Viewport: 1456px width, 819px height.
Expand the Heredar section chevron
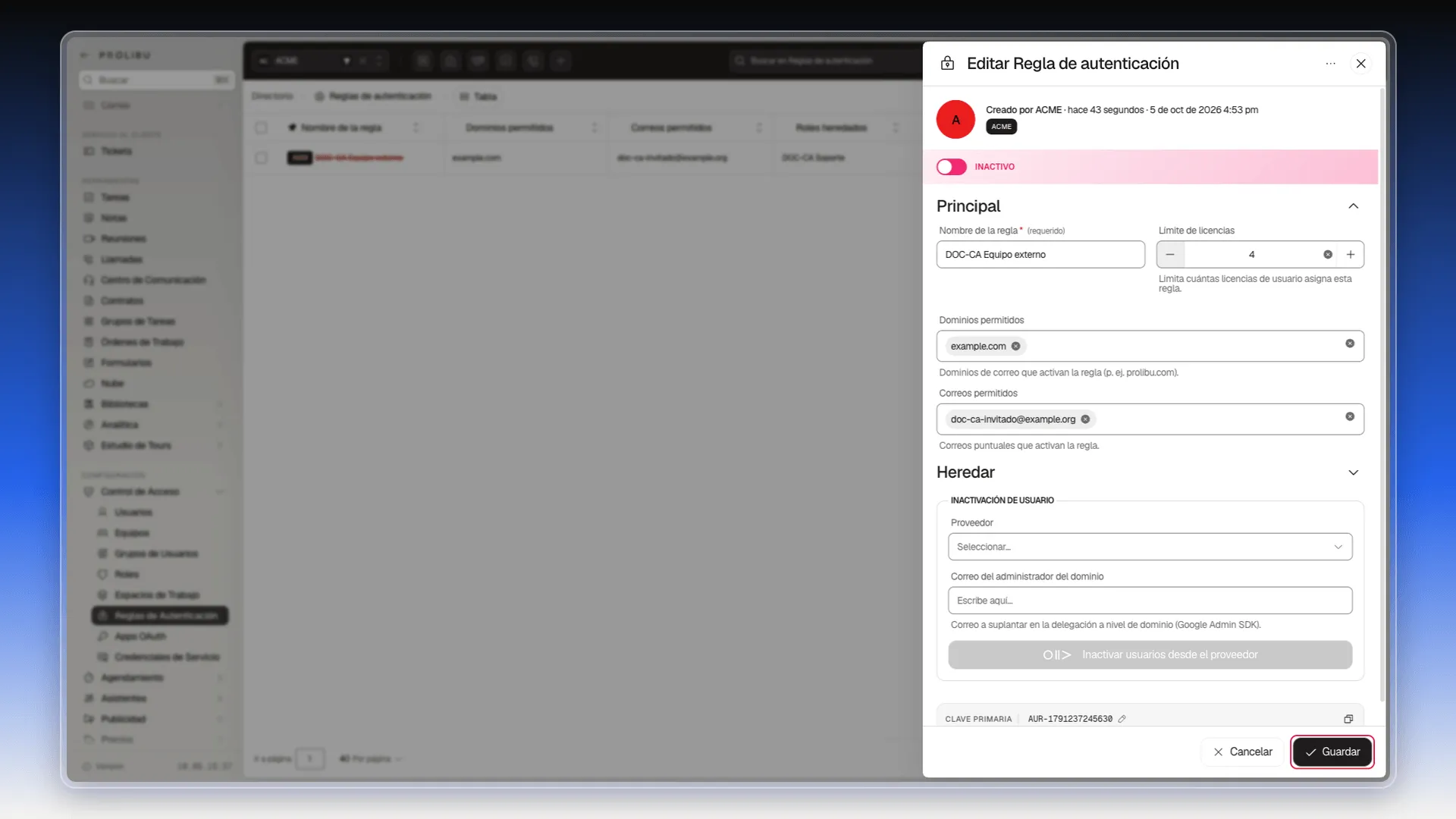click(x=1353, y=472)
